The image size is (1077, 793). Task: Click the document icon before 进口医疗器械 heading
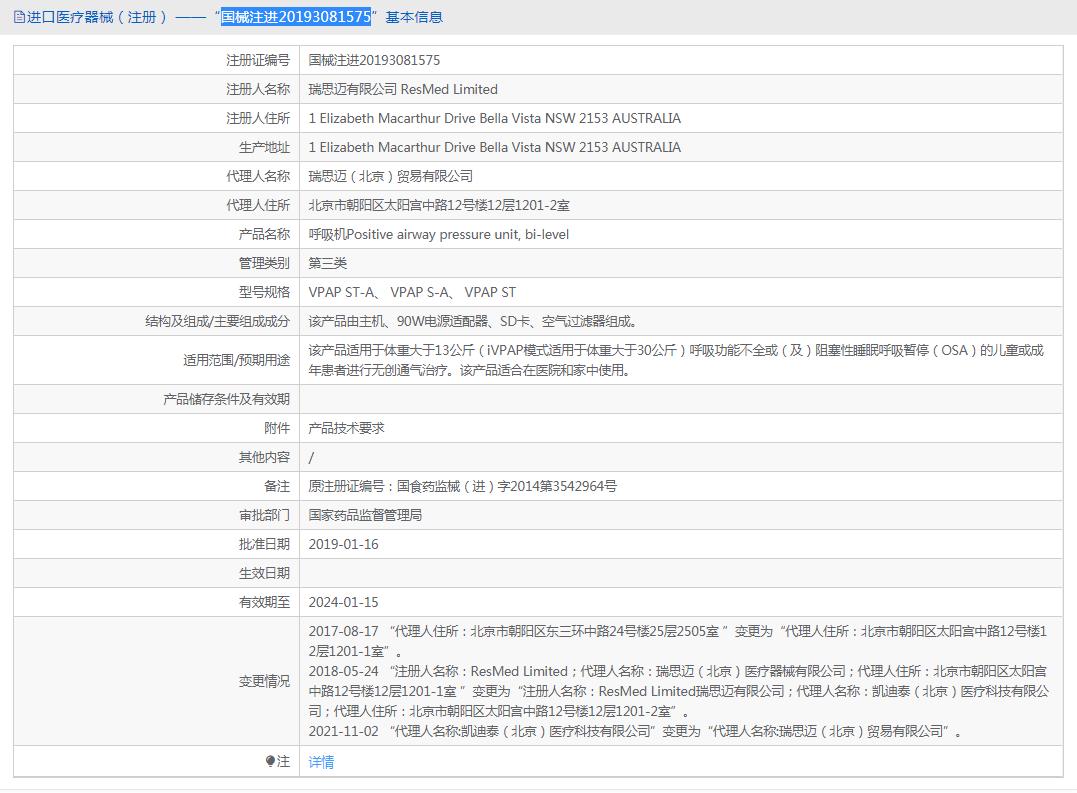pos(19,17)
